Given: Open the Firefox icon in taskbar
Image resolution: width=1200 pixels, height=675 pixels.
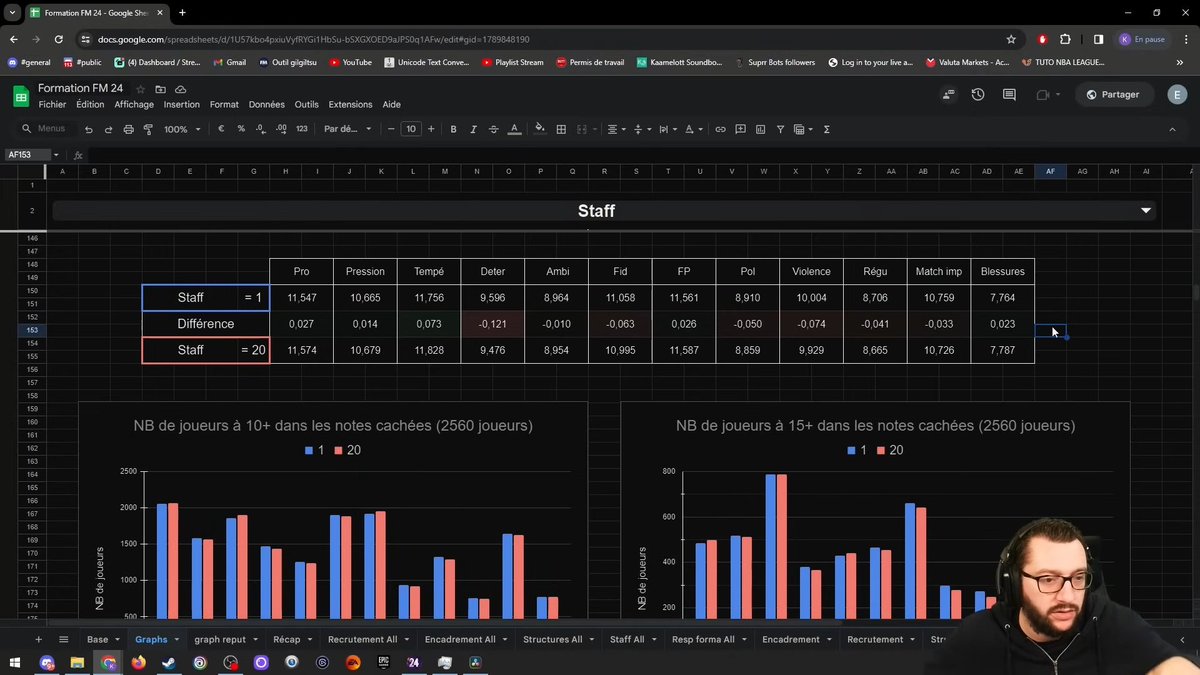Looking at the screenshot, I should pyautogui.click(x=138, y=662).
